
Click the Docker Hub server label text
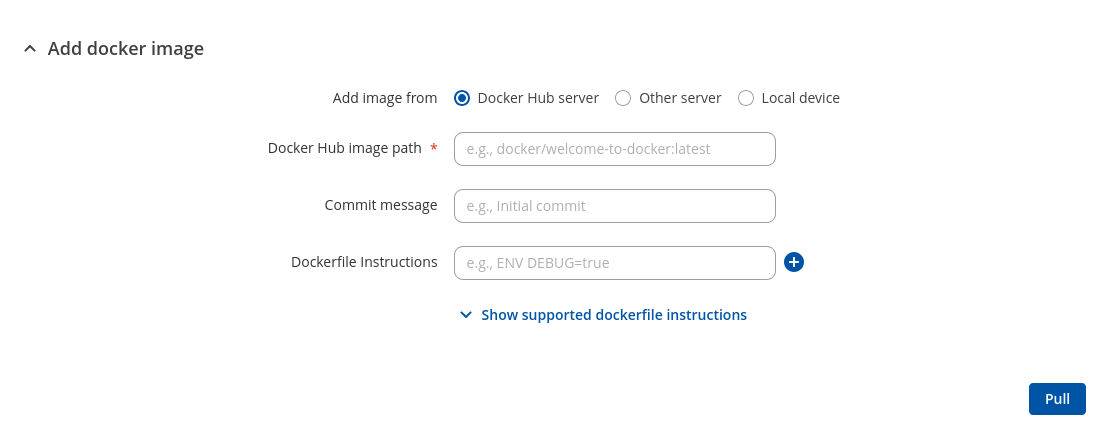538,98
